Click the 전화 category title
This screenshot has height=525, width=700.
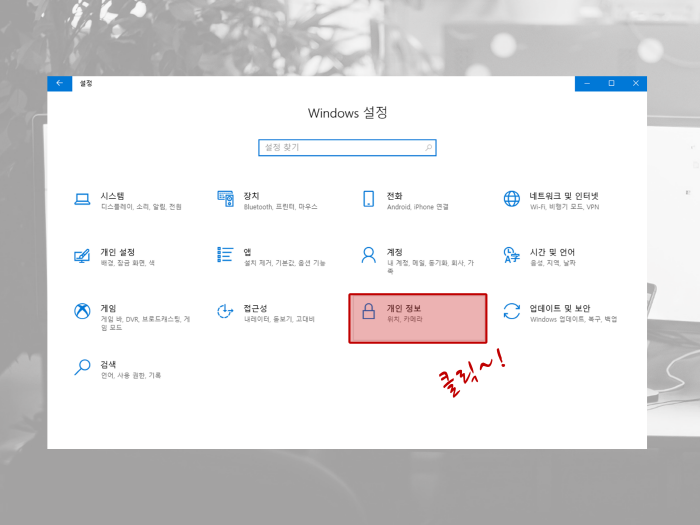pos(395,196)
